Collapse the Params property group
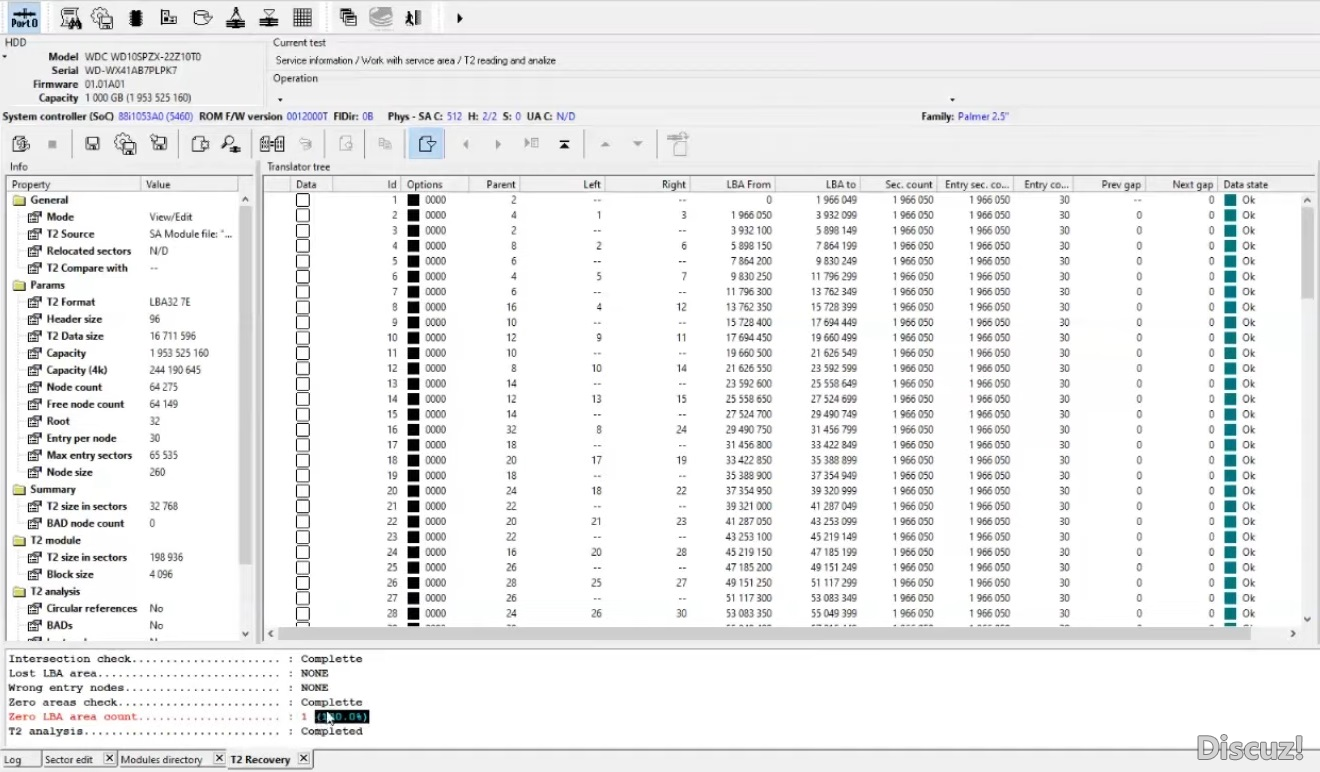The image size is (1320, 772). click(19, 285)
